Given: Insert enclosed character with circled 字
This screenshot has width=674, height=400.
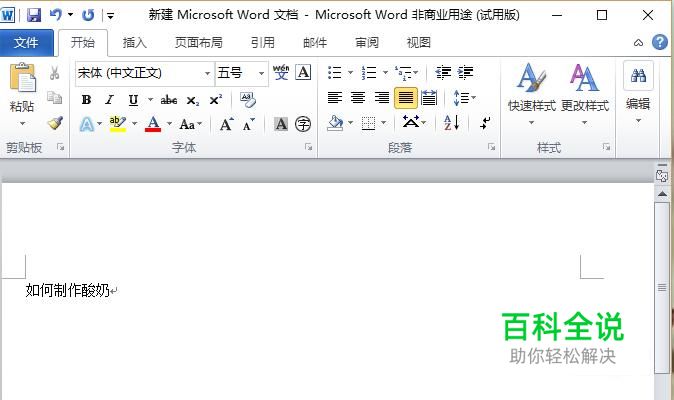Looking at the screenshot, I should point(303,124).
